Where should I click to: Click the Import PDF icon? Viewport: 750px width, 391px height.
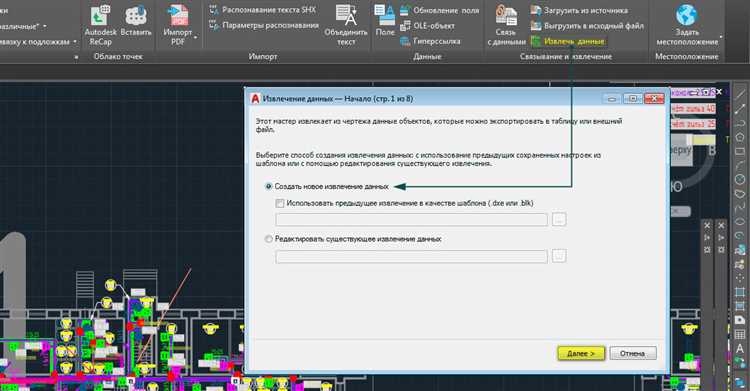coord(177,16)
